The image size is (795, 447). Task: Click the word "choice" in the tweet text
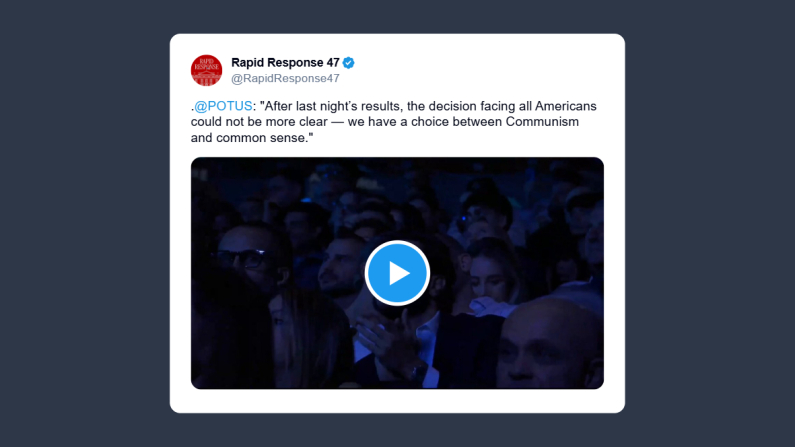[430, 122]
